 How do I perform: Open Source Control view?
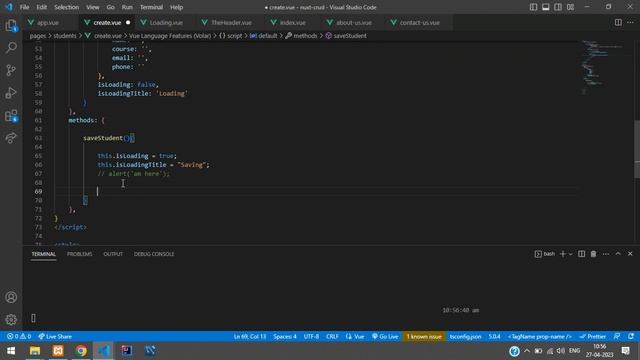[x=11, y=70]
